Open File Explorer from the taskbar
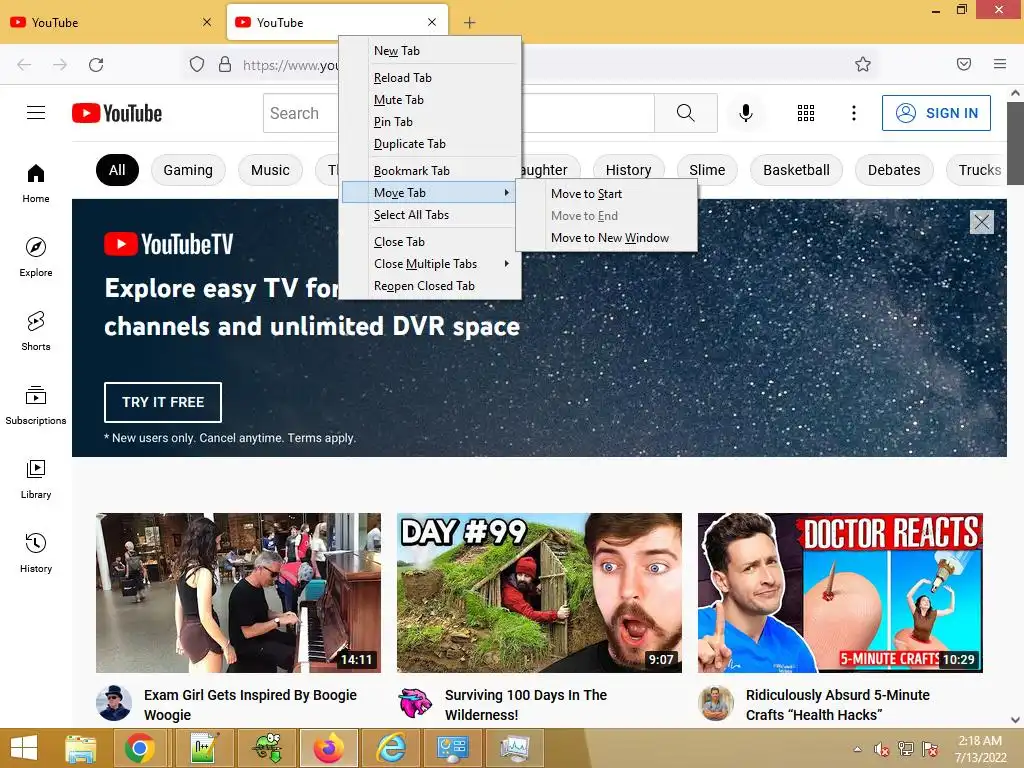The image size is (1024, 768). 80,748
